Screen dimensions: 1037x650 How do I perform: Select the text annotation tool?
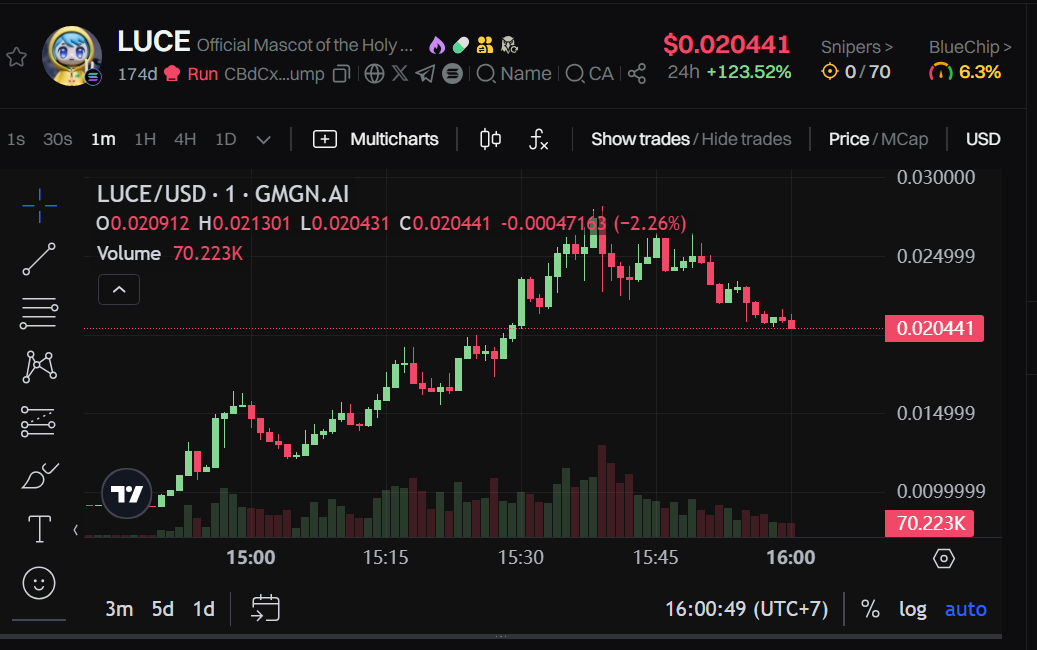[x=38, y=529]
